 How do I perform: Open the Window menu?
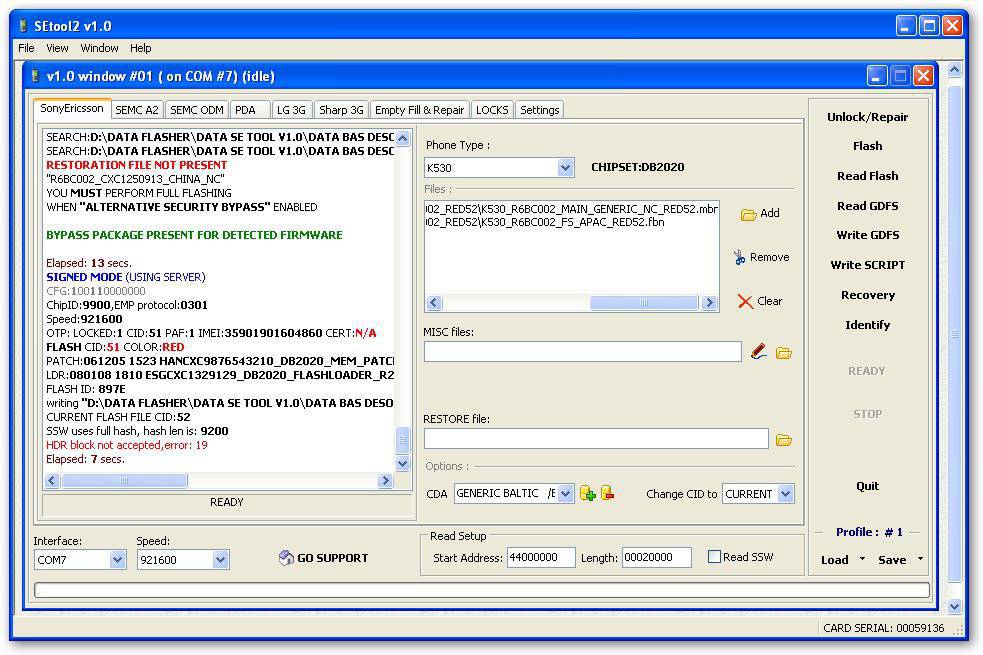point(99,48)
